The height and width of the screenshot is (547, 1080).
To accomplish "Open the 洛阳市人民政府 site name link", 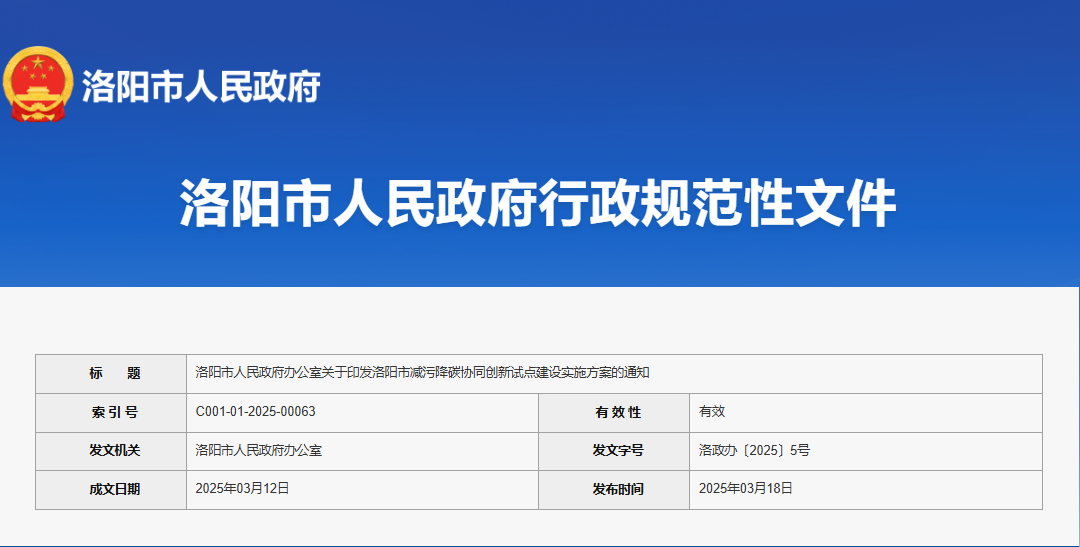I will pyautogui.click(x=200, y=87).
